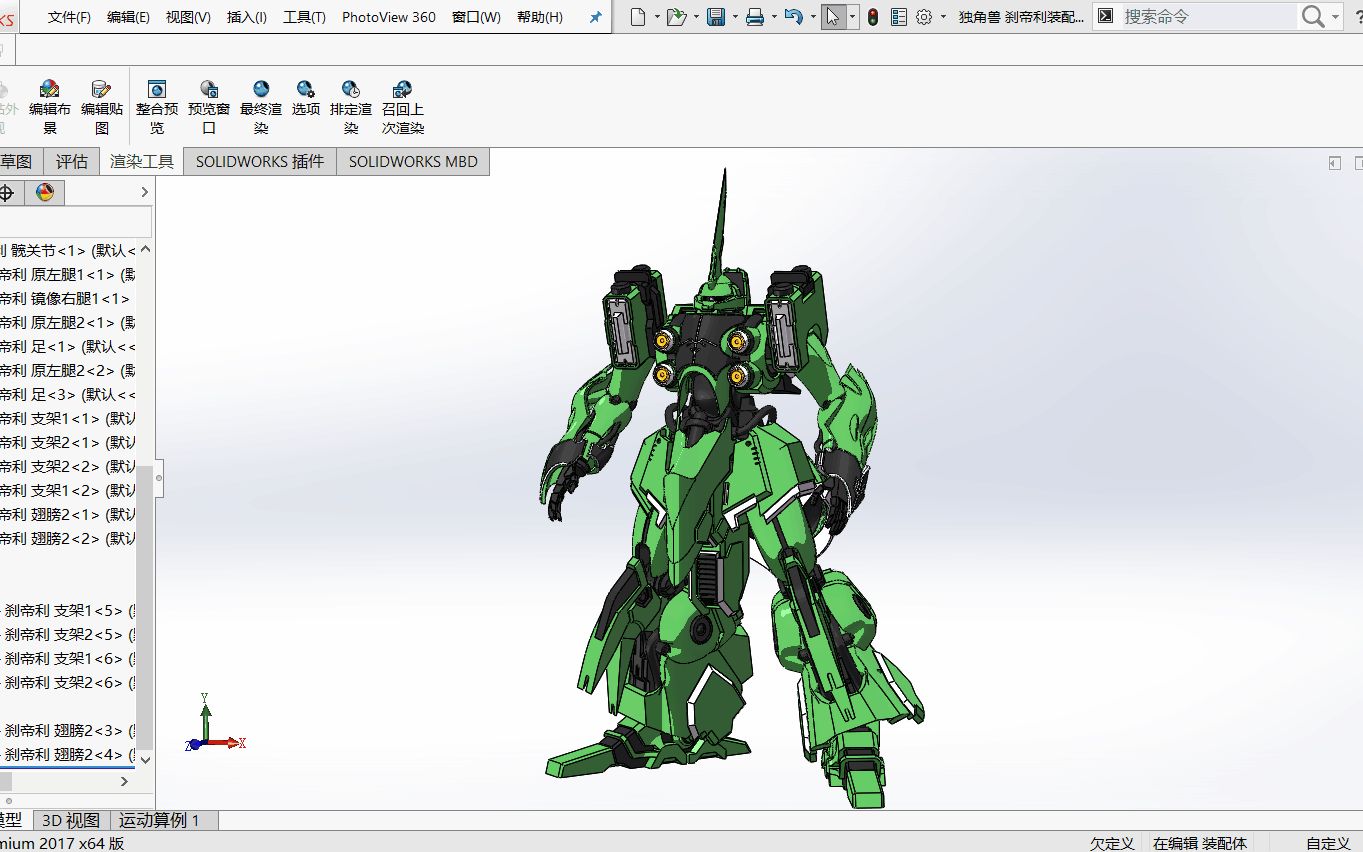Expand the Options gear dropdown arrow
The width and height of the screenshot is (1363, 852).
click(x=943, y=17)
